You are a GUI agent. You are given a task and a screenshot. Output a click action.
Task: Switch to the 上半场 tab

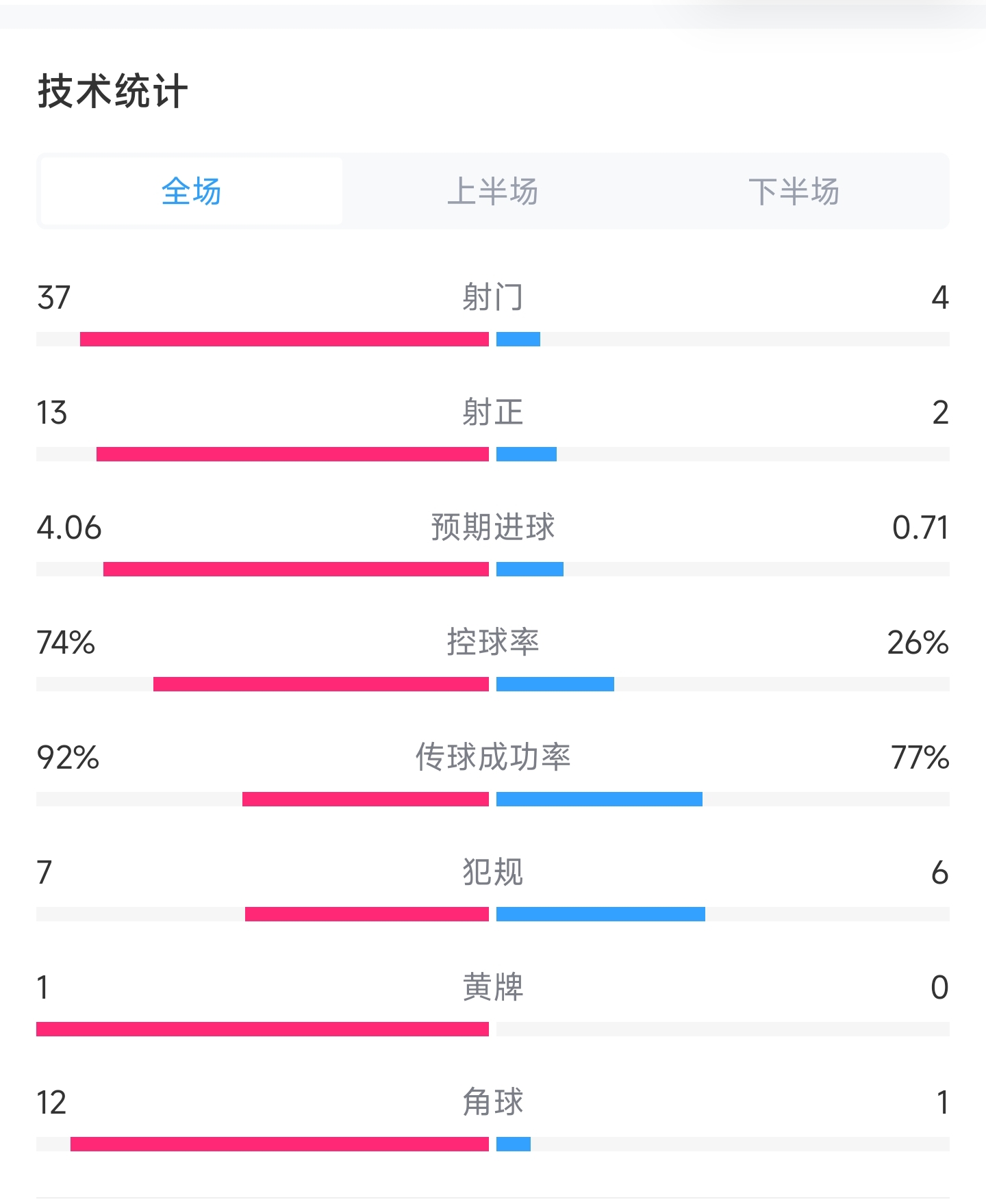(x=492, y=192)
